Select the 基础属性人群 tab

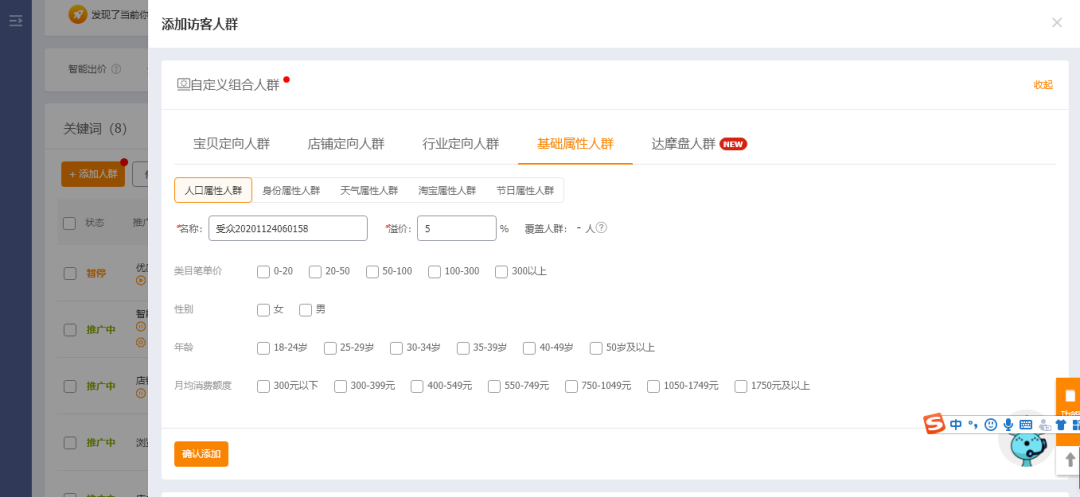575,144
